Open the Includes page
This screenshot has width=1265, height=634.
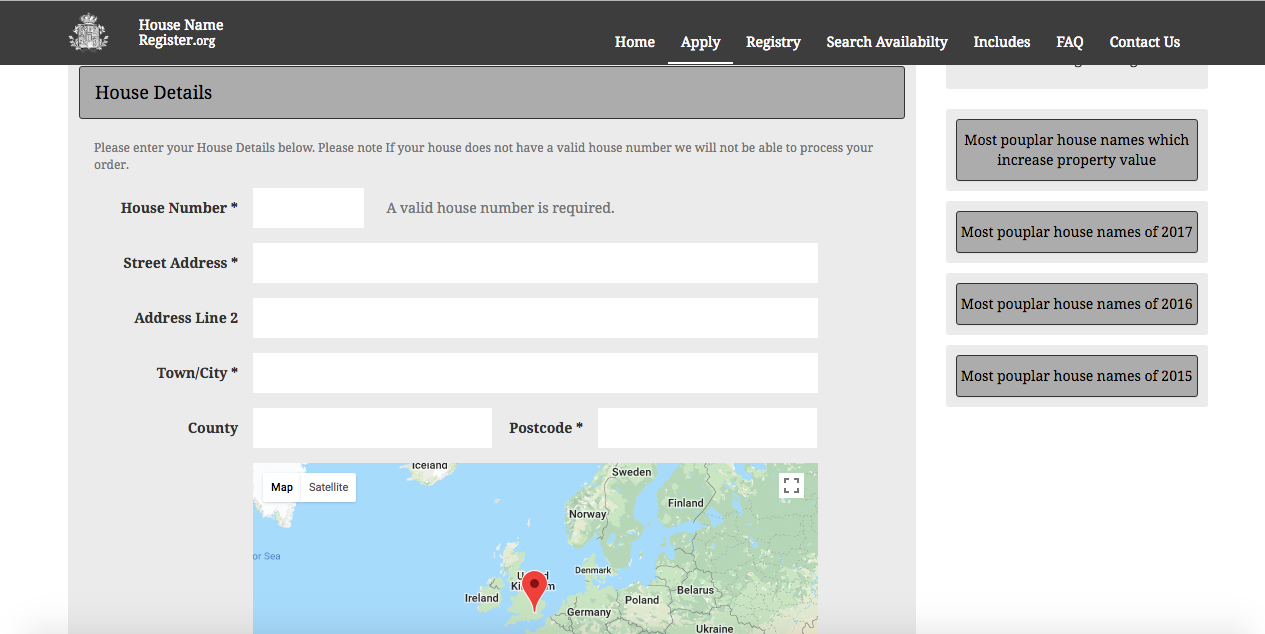1002,42
